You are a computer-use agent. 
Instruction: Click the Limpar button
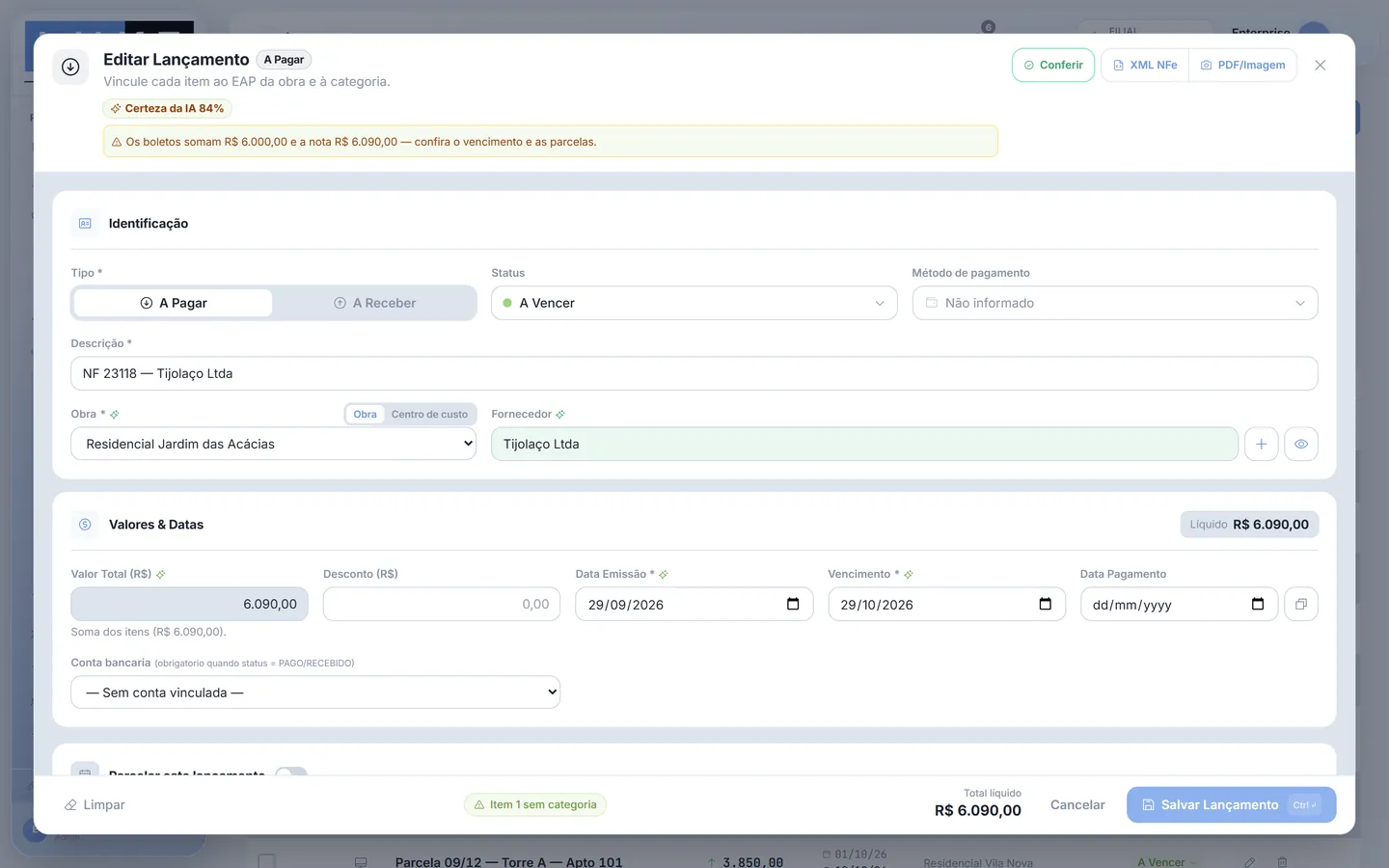[x=95, y=805]
